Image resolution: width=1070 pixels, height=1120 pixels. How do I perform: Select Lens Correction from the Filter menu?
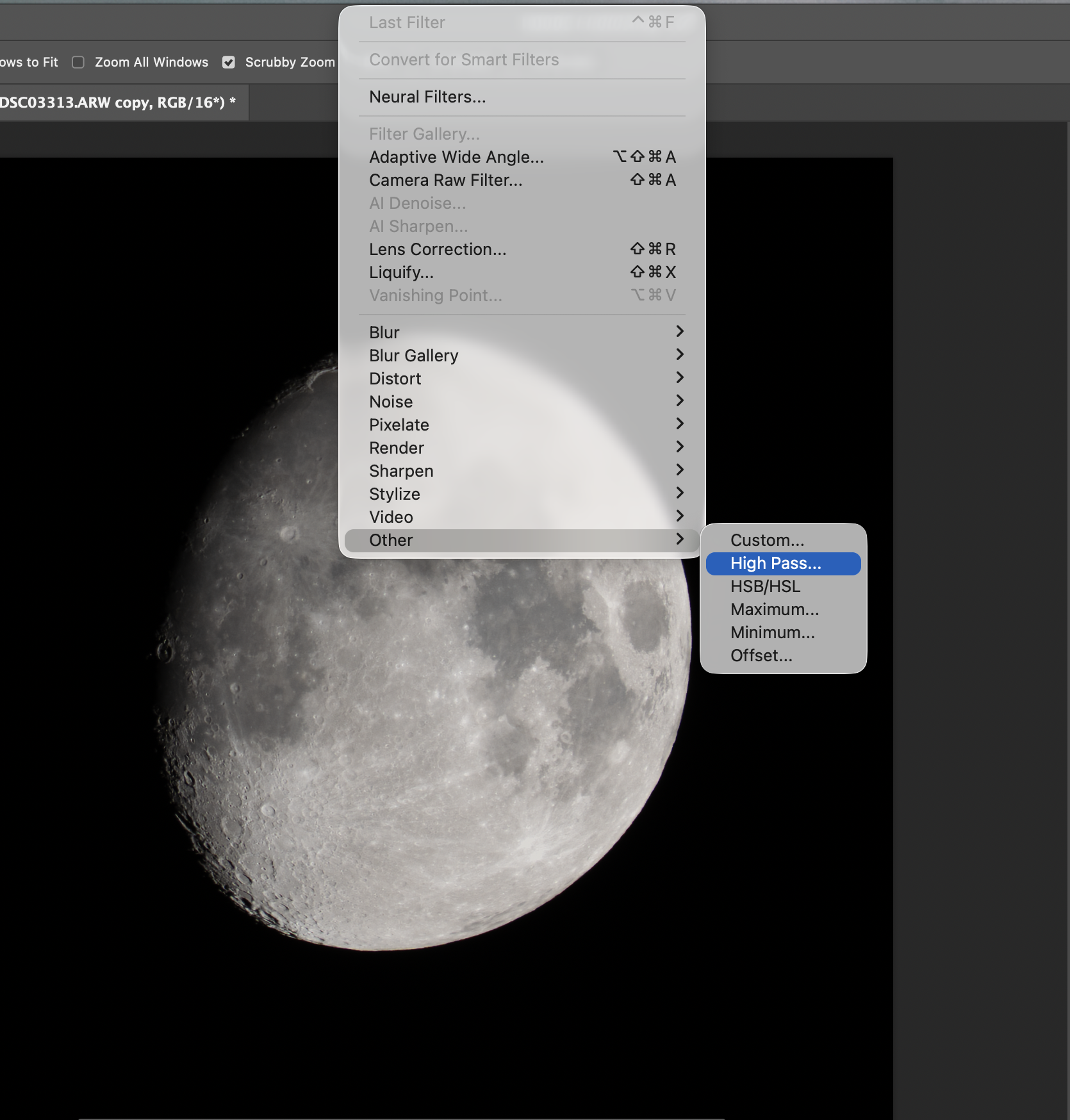coord(438,249)
